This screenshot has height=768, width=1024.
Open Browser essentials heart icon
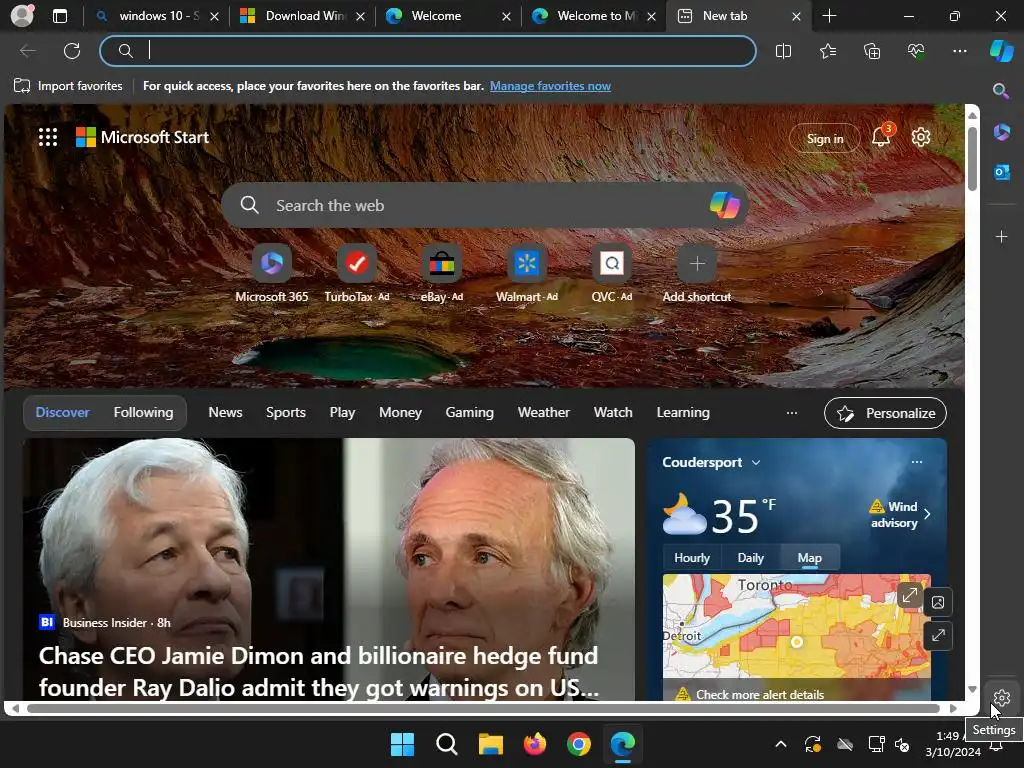point(916,51)
